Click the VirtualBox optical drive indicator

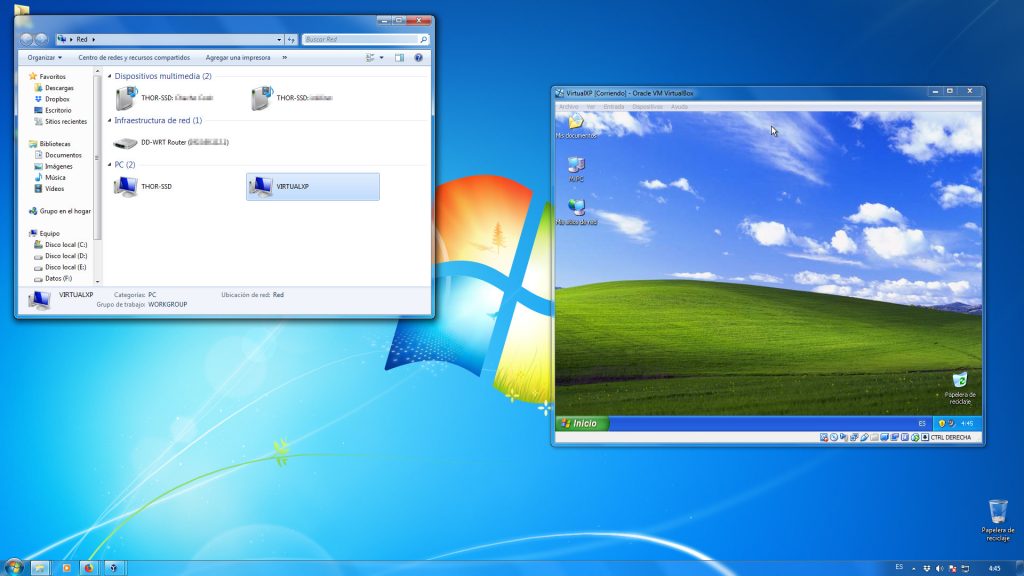pyautogui.click(x=834, y=438)
